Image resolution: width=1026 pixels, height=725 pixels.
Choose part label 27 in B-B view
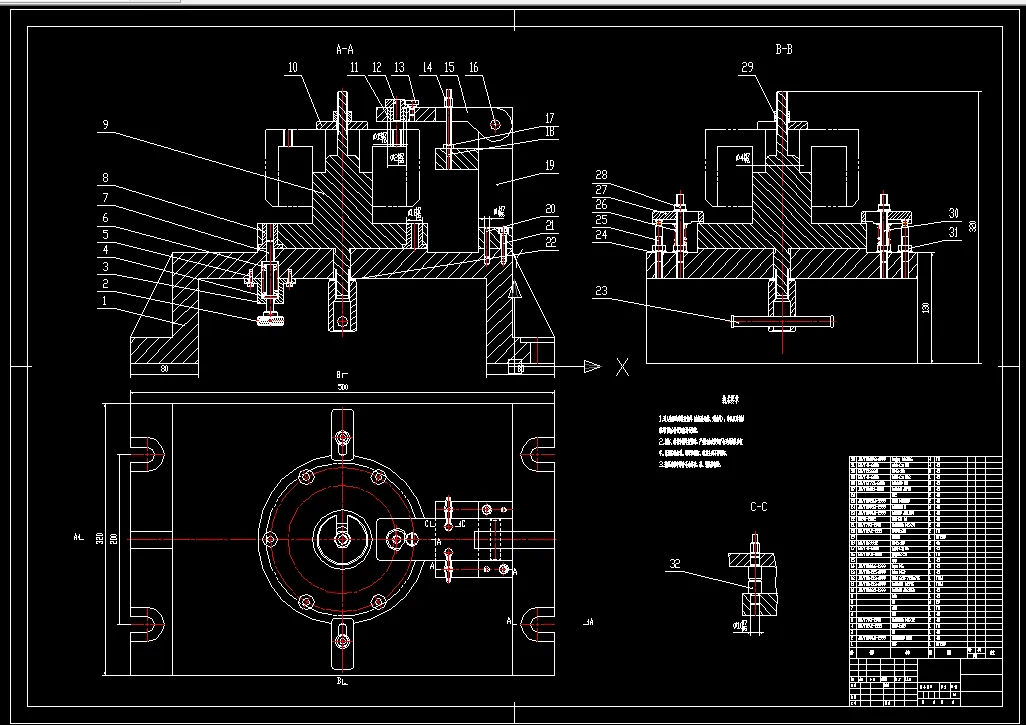pyautogui.click(x=601, y=190)
